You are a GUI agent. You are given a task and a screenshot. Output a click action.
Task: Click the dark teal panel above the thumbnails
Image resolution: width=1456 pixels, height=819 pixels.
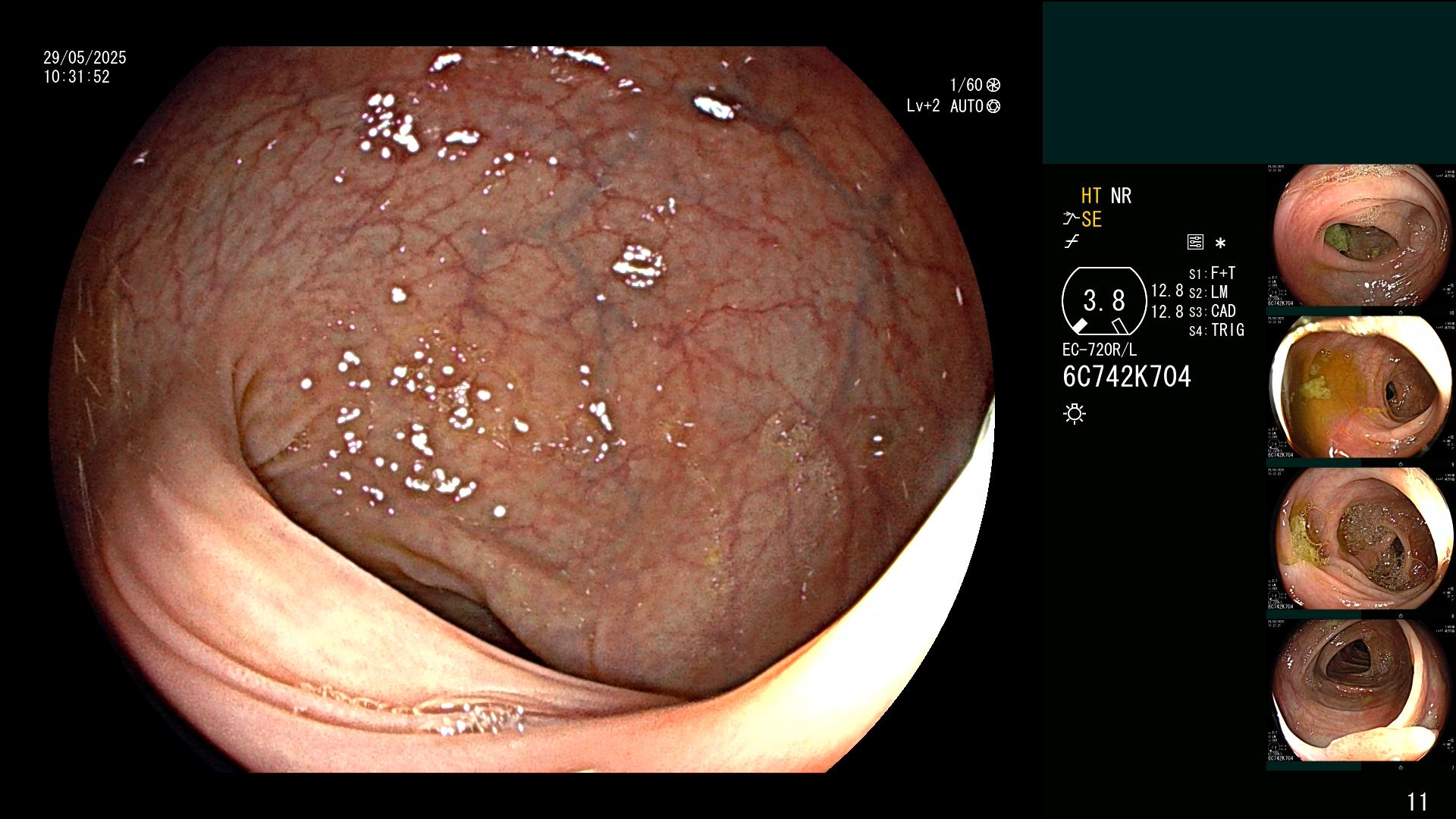click(1249, 82)
